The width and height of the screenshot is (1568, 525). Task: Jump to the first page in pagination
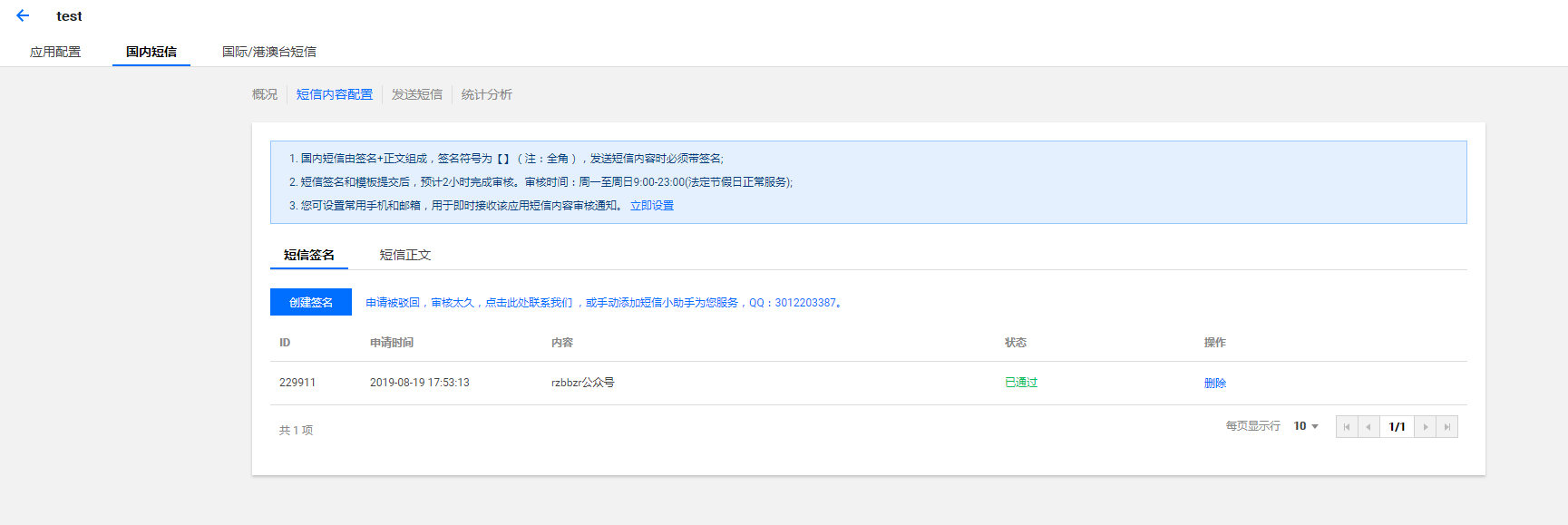1347,427
